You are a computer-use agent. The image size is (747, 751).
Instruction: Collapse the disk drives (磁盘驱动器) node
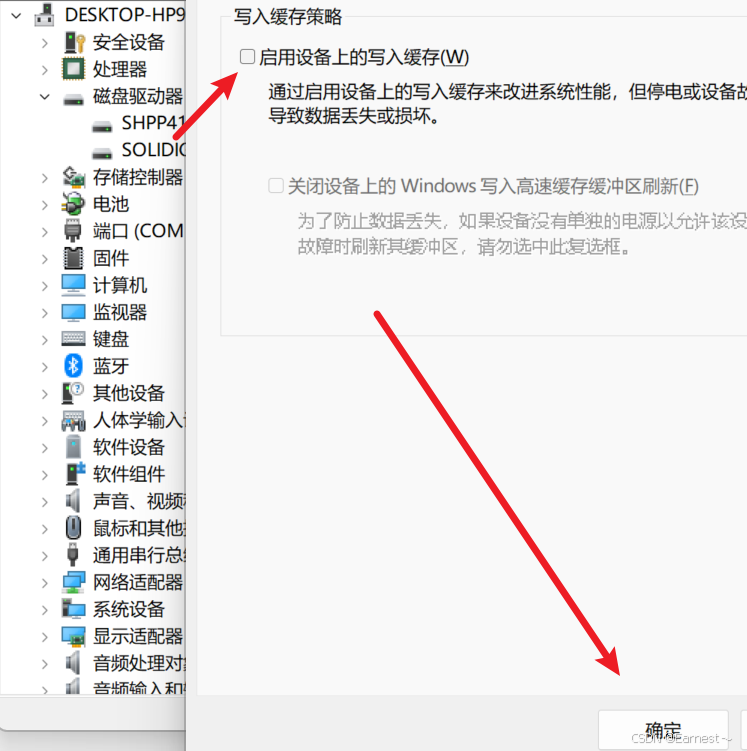45,97
